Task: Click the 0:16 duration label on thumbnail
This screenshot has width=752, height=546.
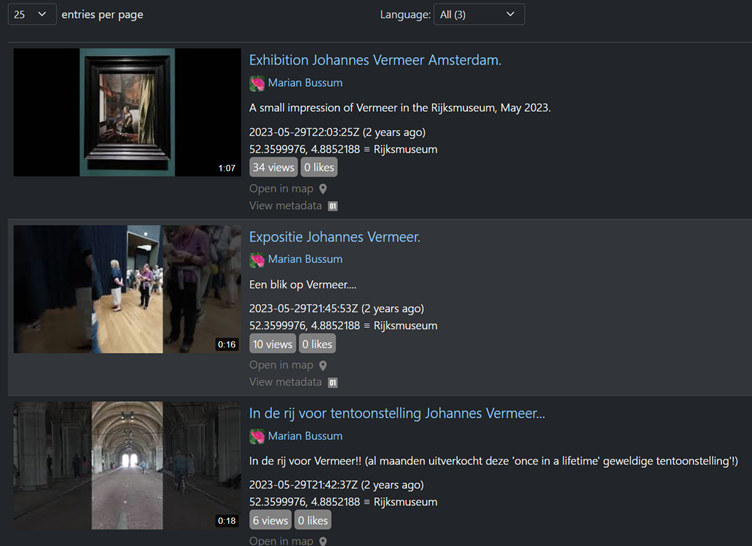Action: click(x=227, y=344)
